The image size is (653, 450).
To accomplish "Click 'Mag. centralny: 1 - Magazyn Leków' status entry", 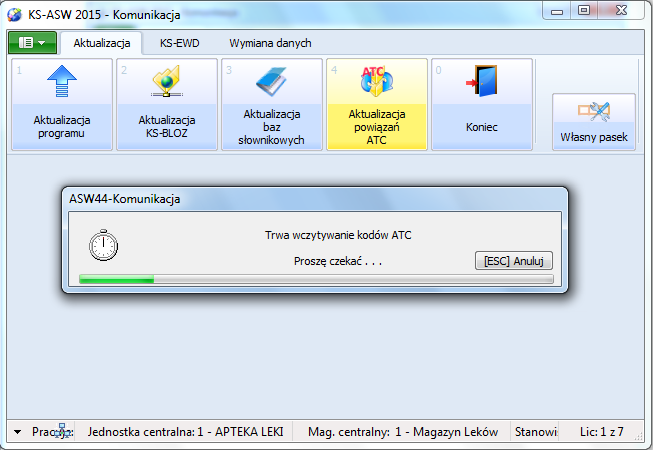I will pos(403,432).
